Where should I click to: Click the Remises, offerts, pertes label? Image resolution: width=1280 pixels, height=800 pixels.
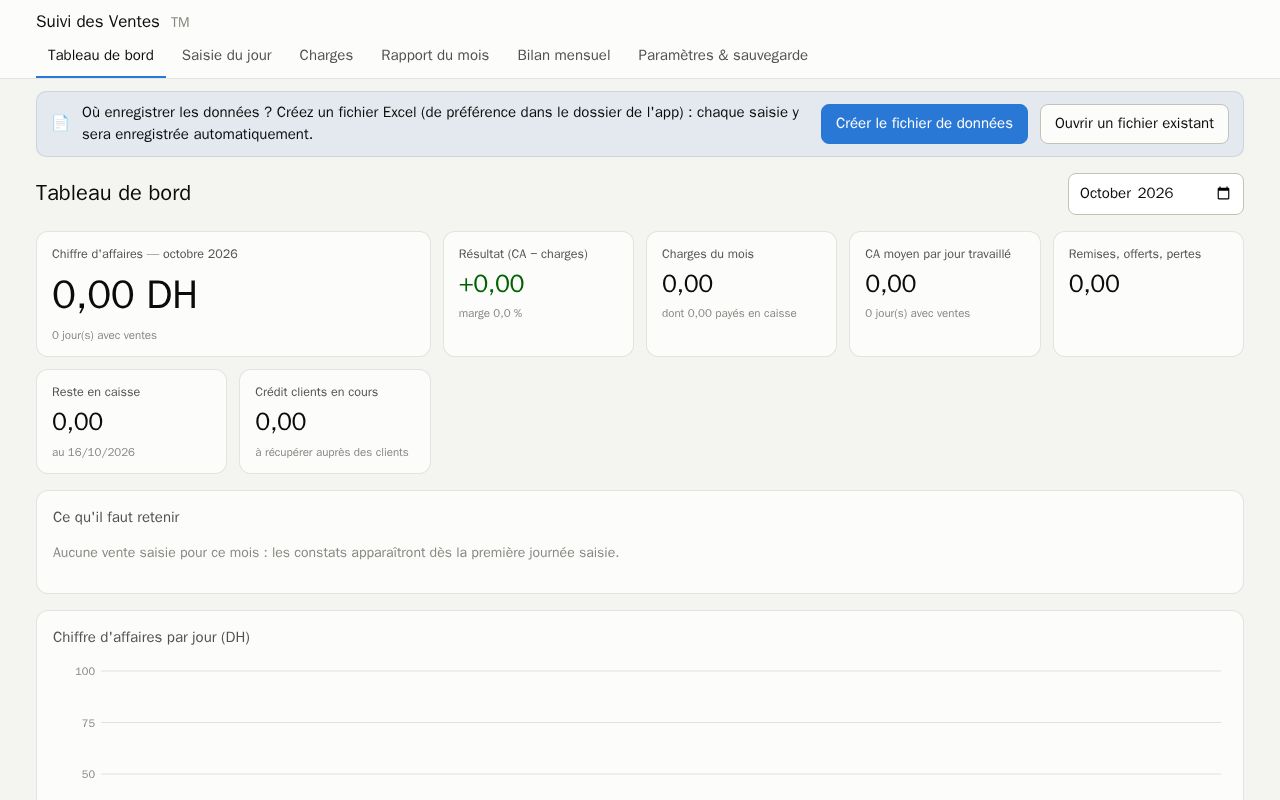tap(1135, 254)
